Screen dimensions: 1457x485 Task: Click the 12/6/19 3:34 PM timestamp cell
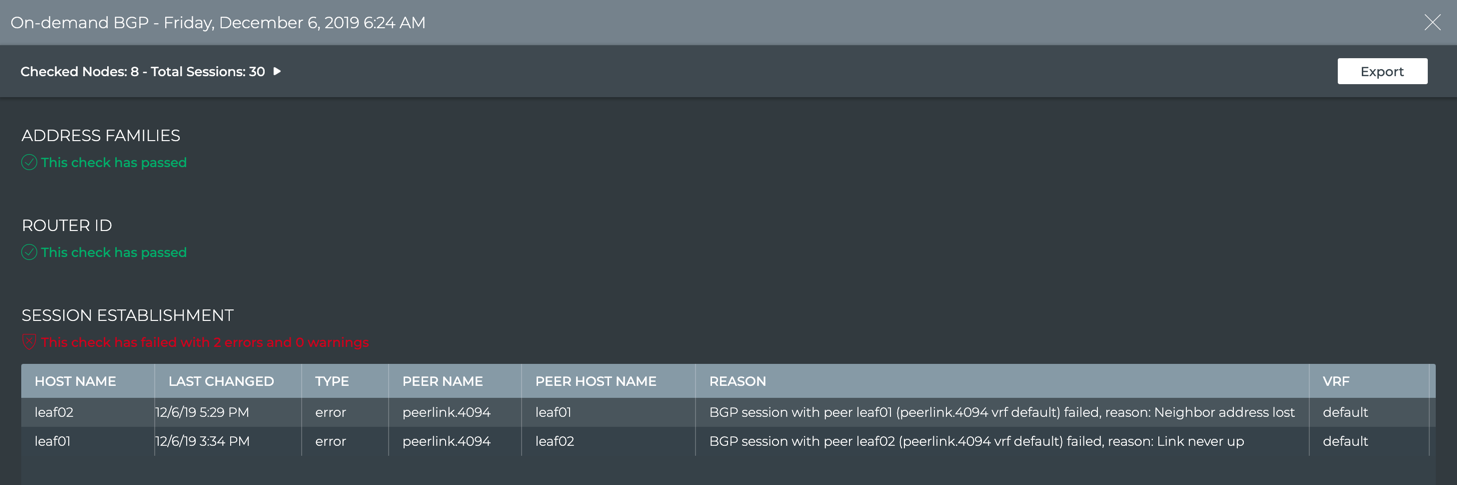[x=203, y=441]
